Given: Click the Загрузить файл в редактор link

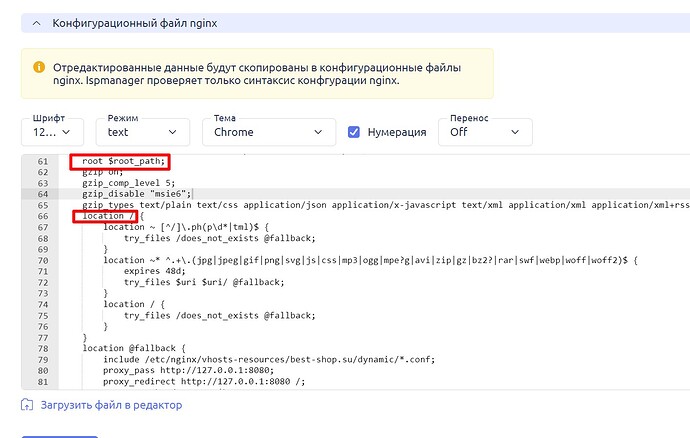Looking at the screenshot, I should click(x=111, y=405).
